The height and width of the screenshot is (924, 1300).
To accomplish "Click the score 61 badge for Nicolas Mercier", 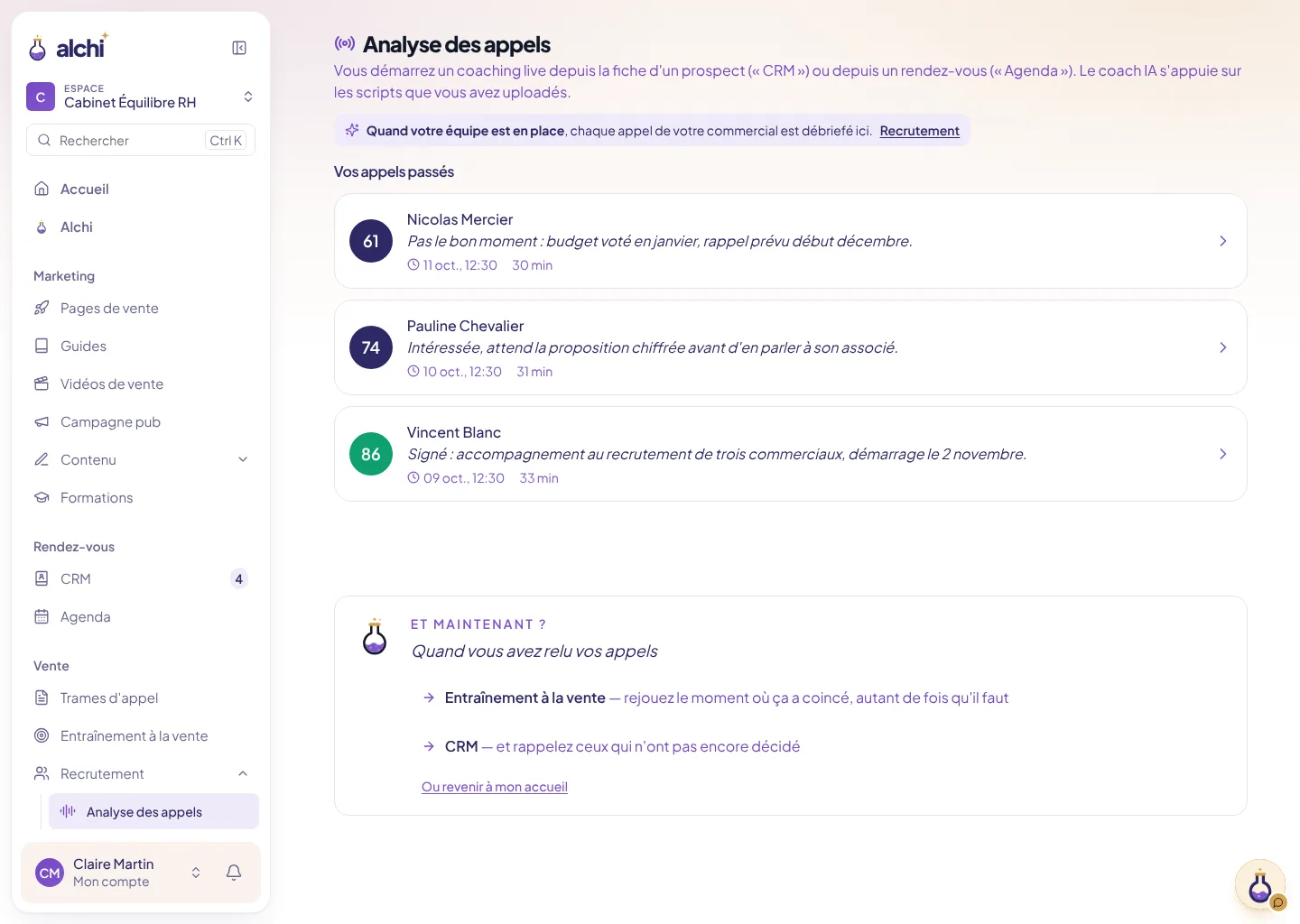I will click(371, 241).
